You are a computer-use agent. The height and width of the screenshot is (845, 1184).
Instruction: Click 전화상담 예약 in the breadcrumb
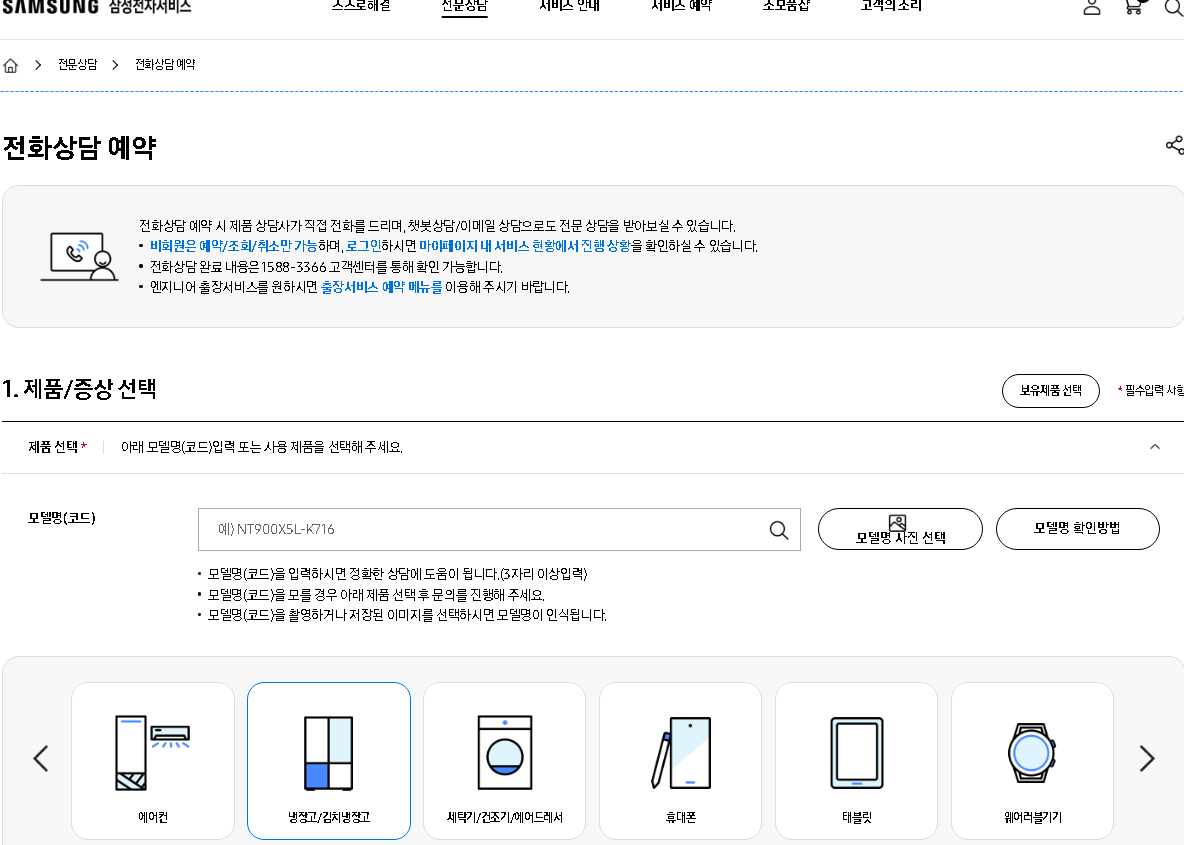pyautogui.click(x=165, y=65)
